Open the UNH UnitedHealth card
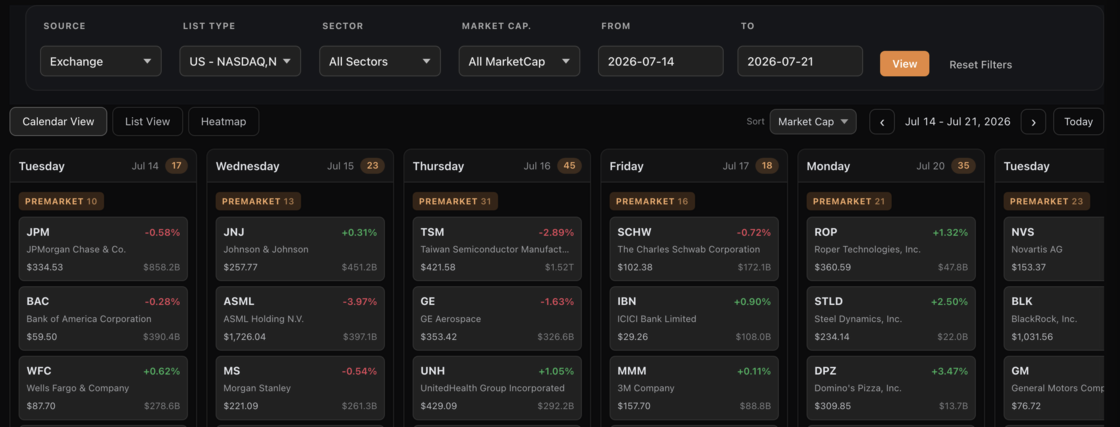Screen dimensions: 1120x427 (497, 388)
